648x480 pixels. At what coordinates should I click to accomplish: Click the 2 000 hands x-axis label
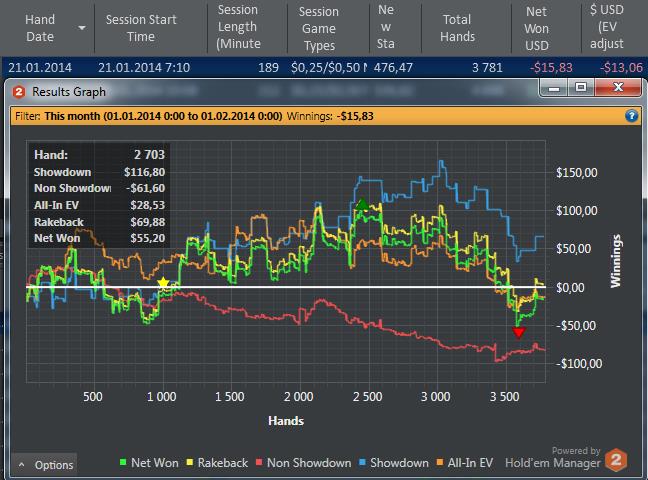point(298,397)
